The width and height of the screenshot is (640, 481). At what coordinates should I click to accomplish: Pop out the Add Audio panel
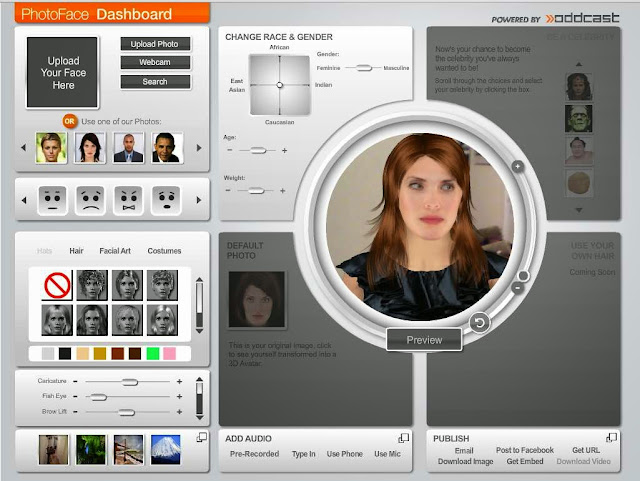pos(403,438)
